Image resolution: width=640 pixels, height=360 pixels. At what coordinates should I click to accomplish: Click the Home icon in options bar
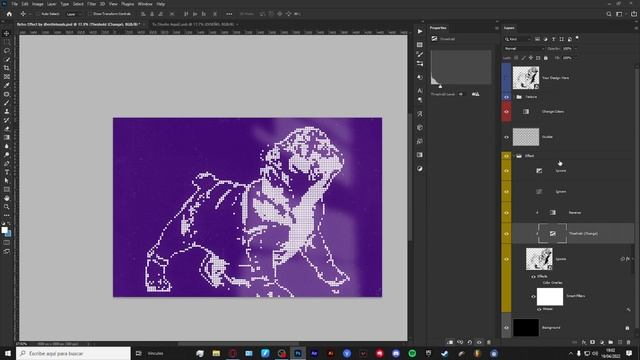tap(9, 14)
